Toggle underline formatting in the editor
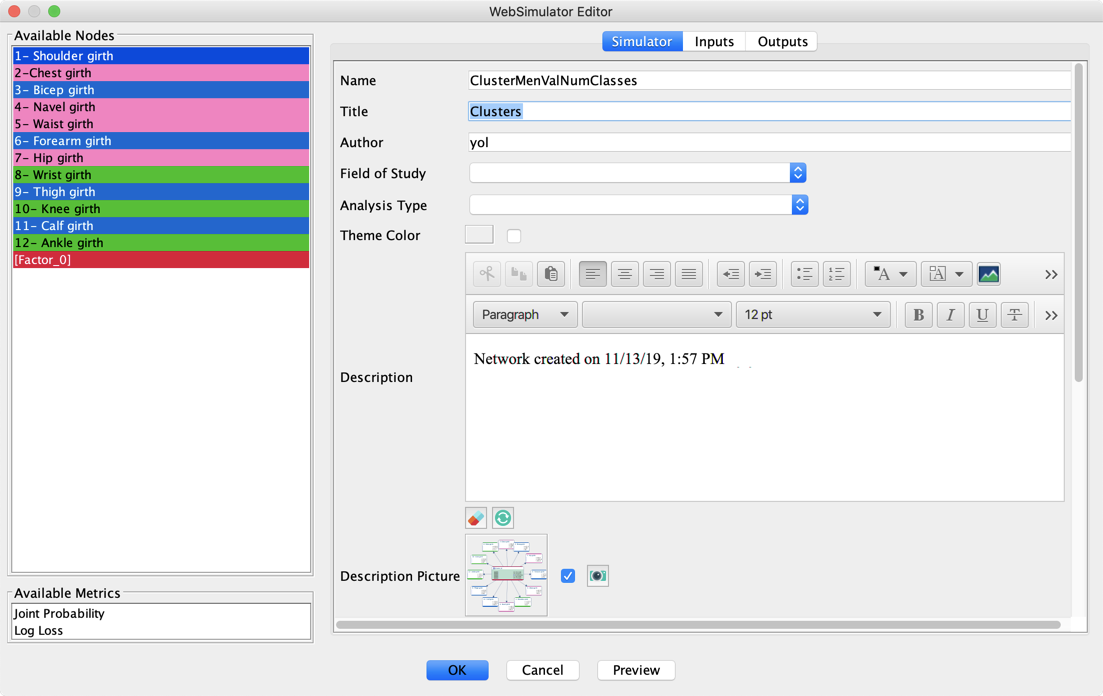Viewport: 1103px width, 696px height. pyautogui.click(x=982, y=315)
